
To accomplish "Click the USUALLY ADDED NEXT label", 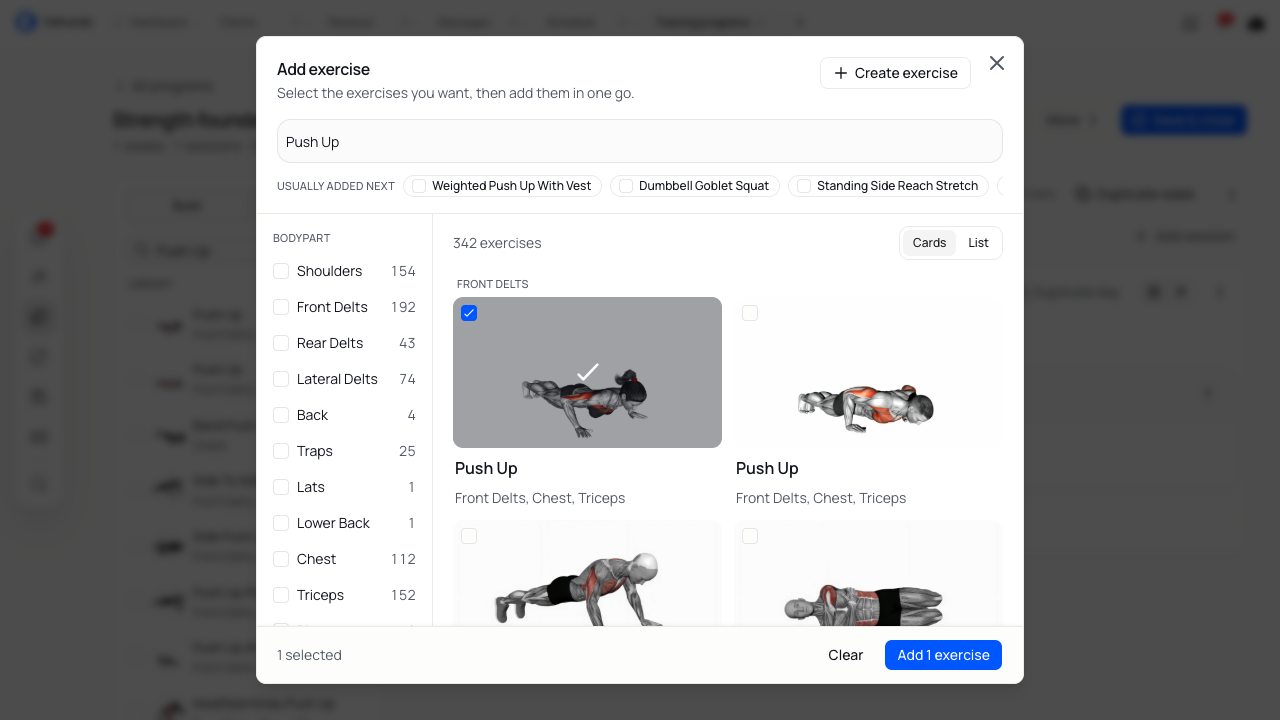I will coord(336,186).
